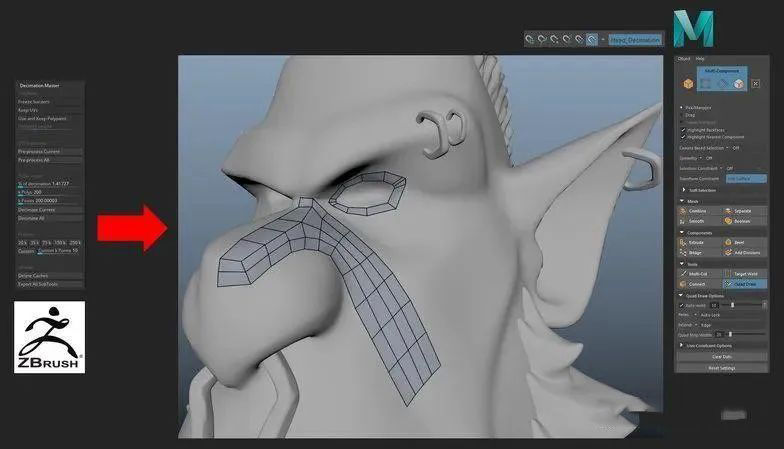Image resolution: width=784 pixels, height=449 pixels.
Task: Adjust the Quad Strip Width slider
Action: (x=730, y=334)
